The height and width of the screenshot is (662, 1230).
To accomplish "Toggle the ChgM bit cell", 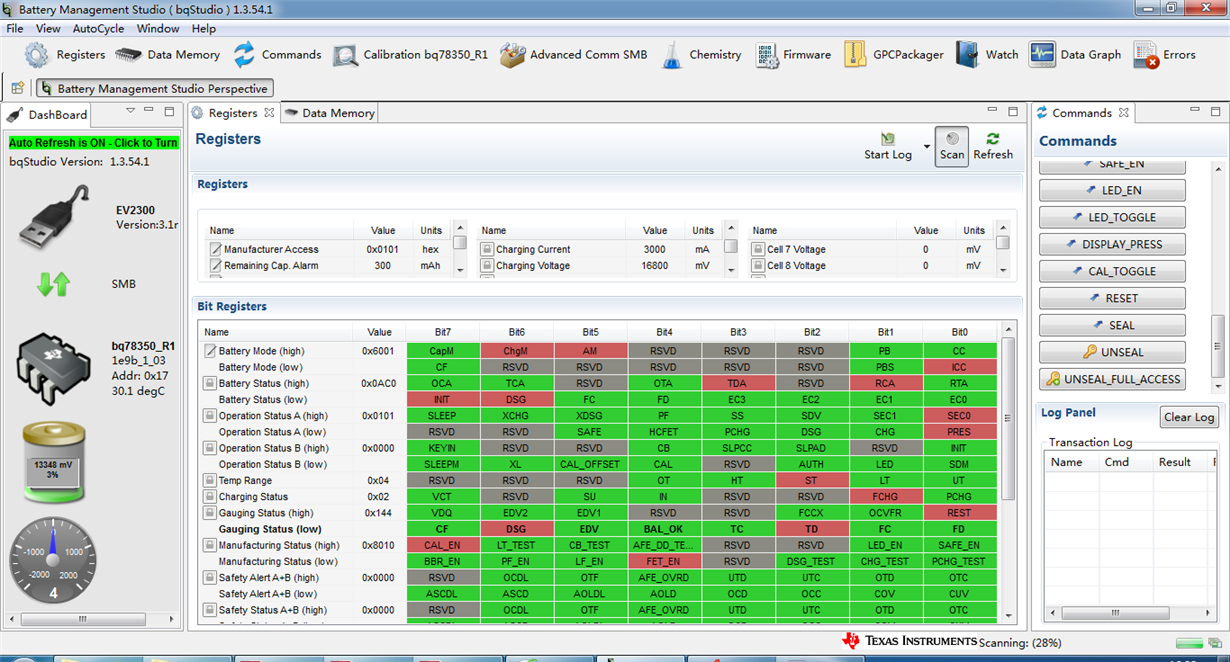I will 516,351.
